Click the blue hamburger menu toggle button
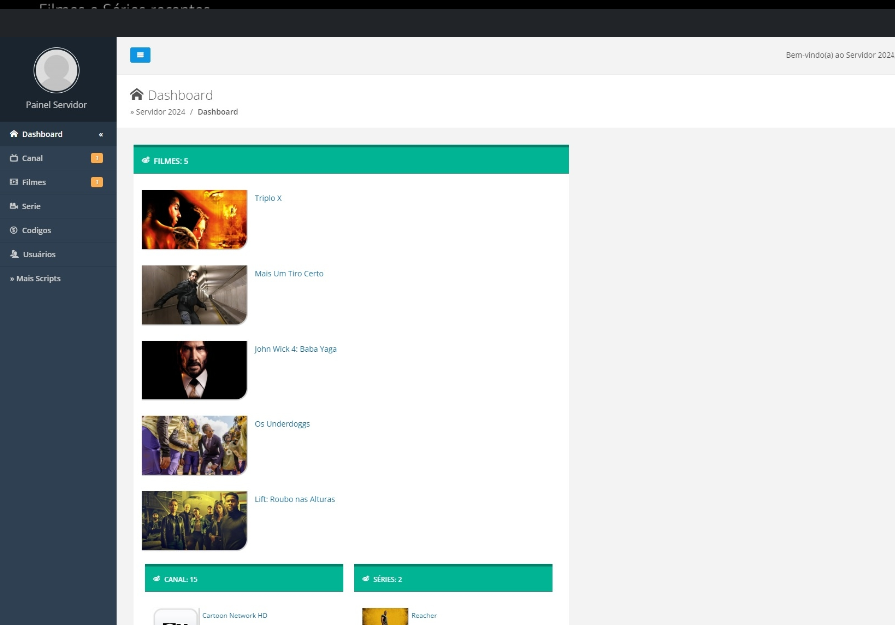895x625 pixels. [x=140, y=55]
